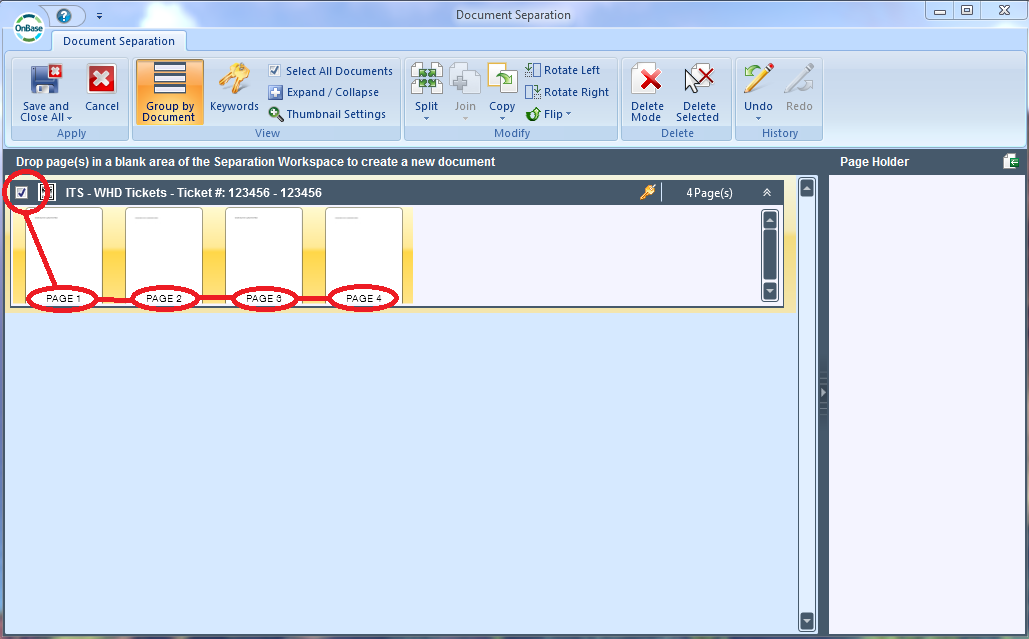Click the Page Holder transfer icon

click(x=1011, y=161)
